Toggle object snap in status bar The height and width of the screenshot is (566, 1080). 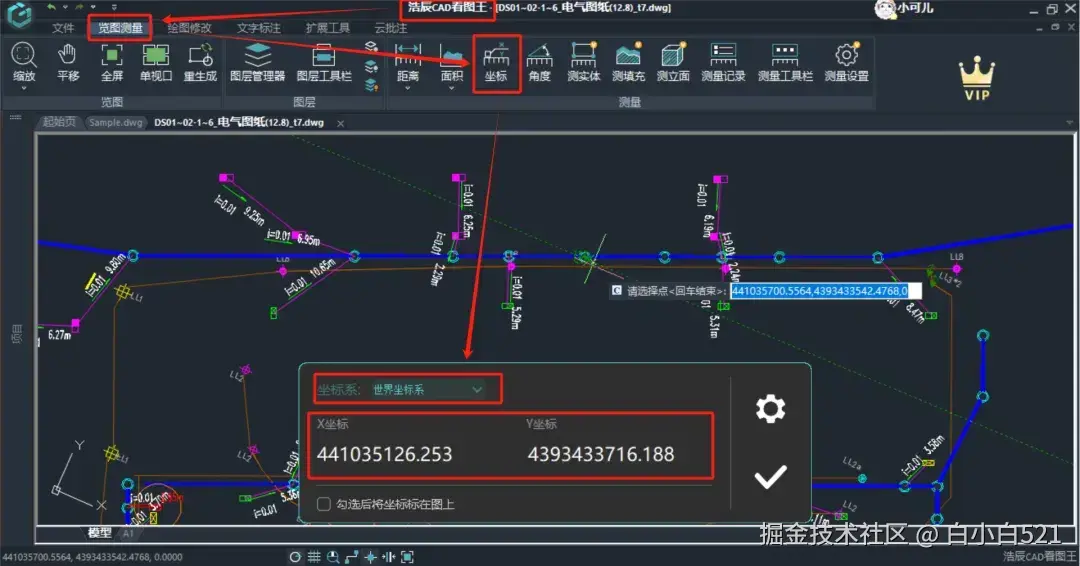[x=371, y=557]
